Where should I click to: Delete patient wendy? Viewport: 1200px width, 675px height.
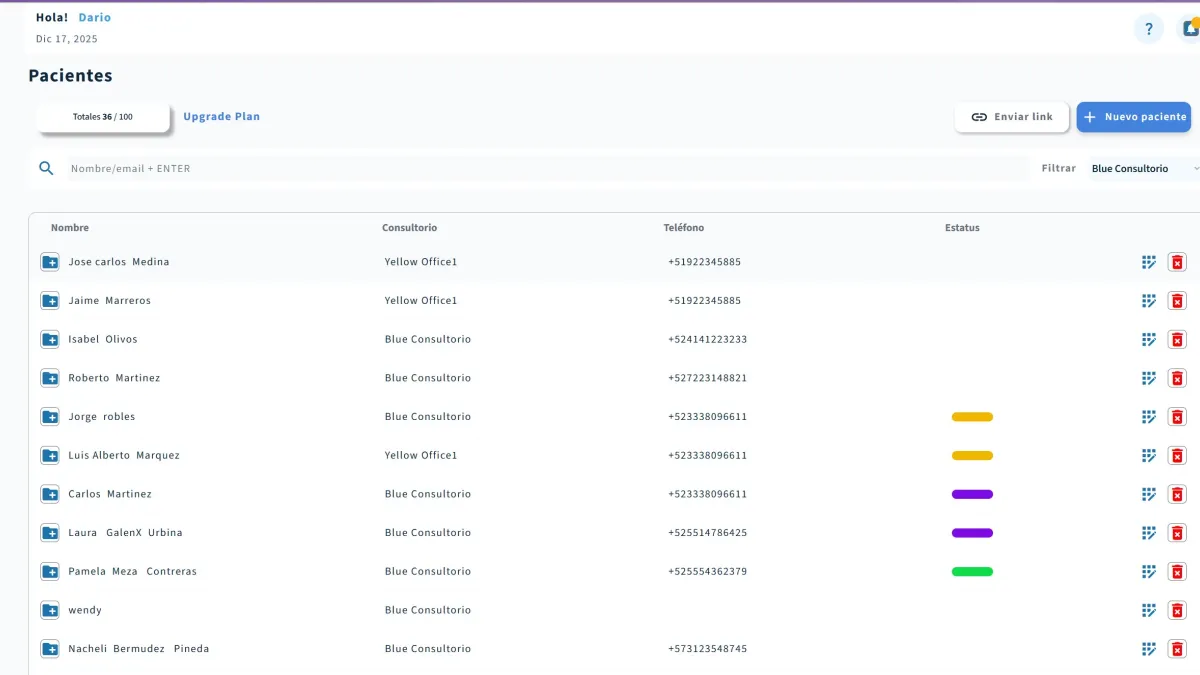[1177, 610]
